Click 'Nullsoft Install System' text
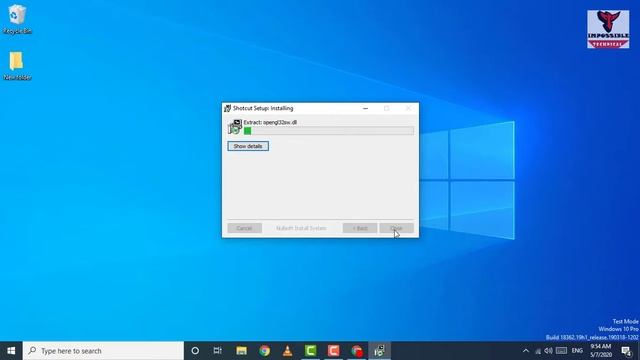Viewport: 640px width, 360px height. point(301,228)
